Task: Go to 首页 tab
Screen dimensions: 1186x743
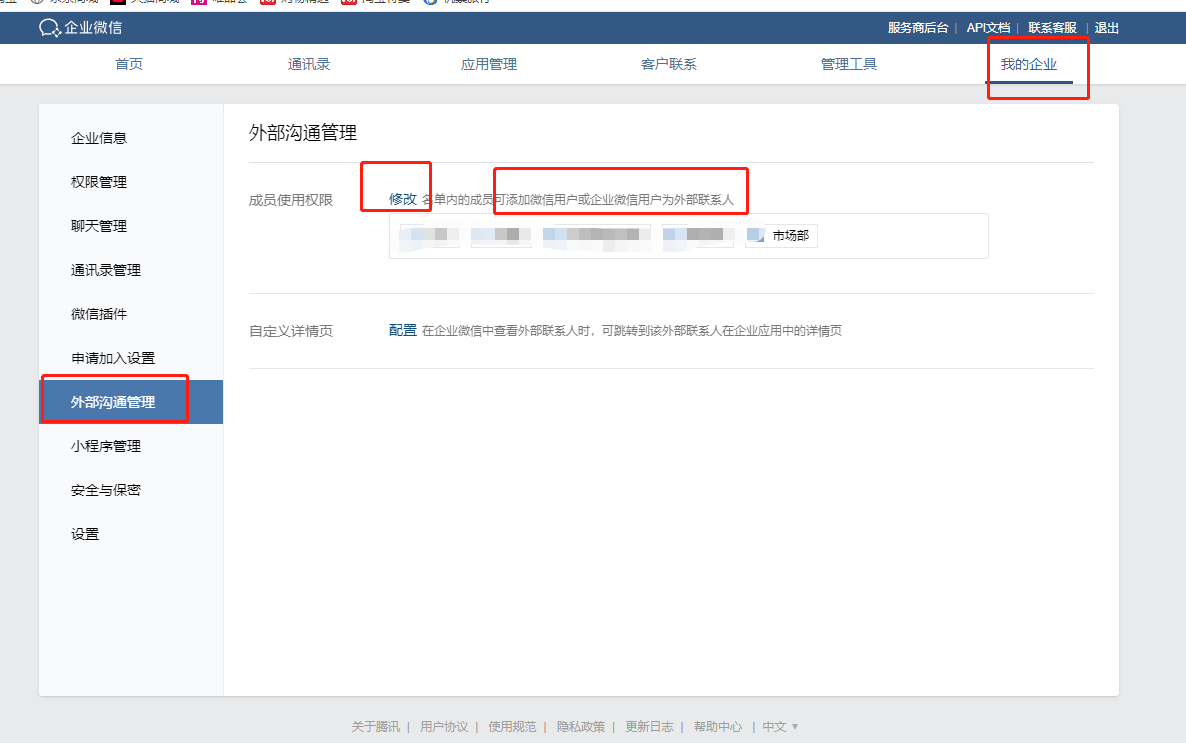Action: (x=129, y=64)
